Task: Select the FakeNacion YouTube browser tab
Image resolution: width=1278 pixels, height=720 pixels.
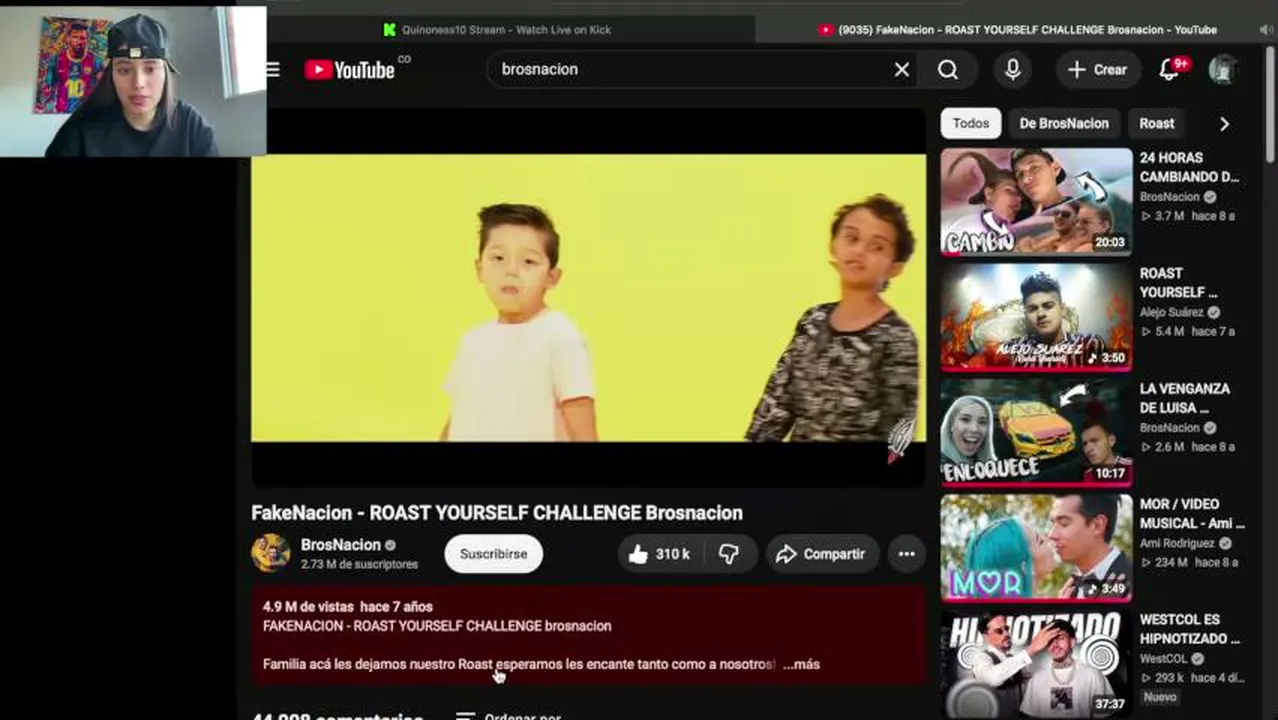Action: tap(1017, 30)
